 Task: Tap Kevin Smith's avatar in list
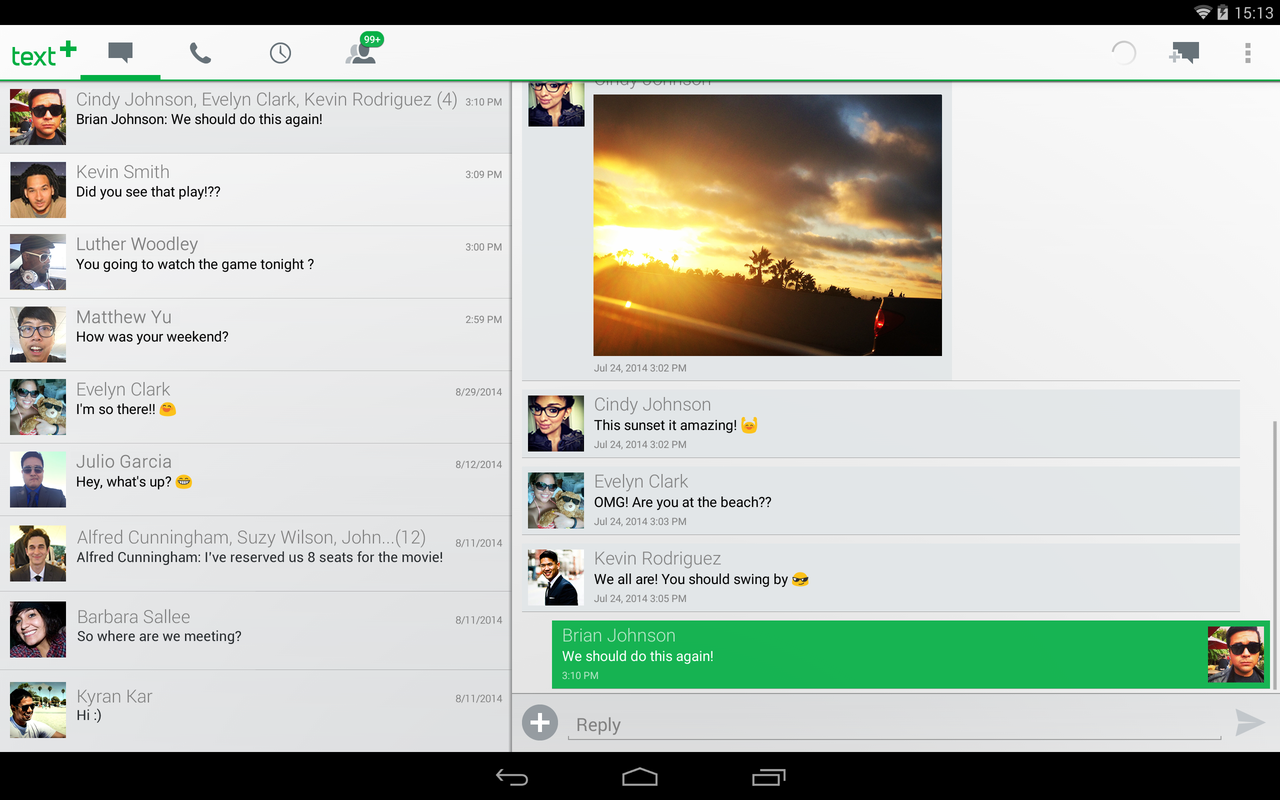(x=38, y=190)
